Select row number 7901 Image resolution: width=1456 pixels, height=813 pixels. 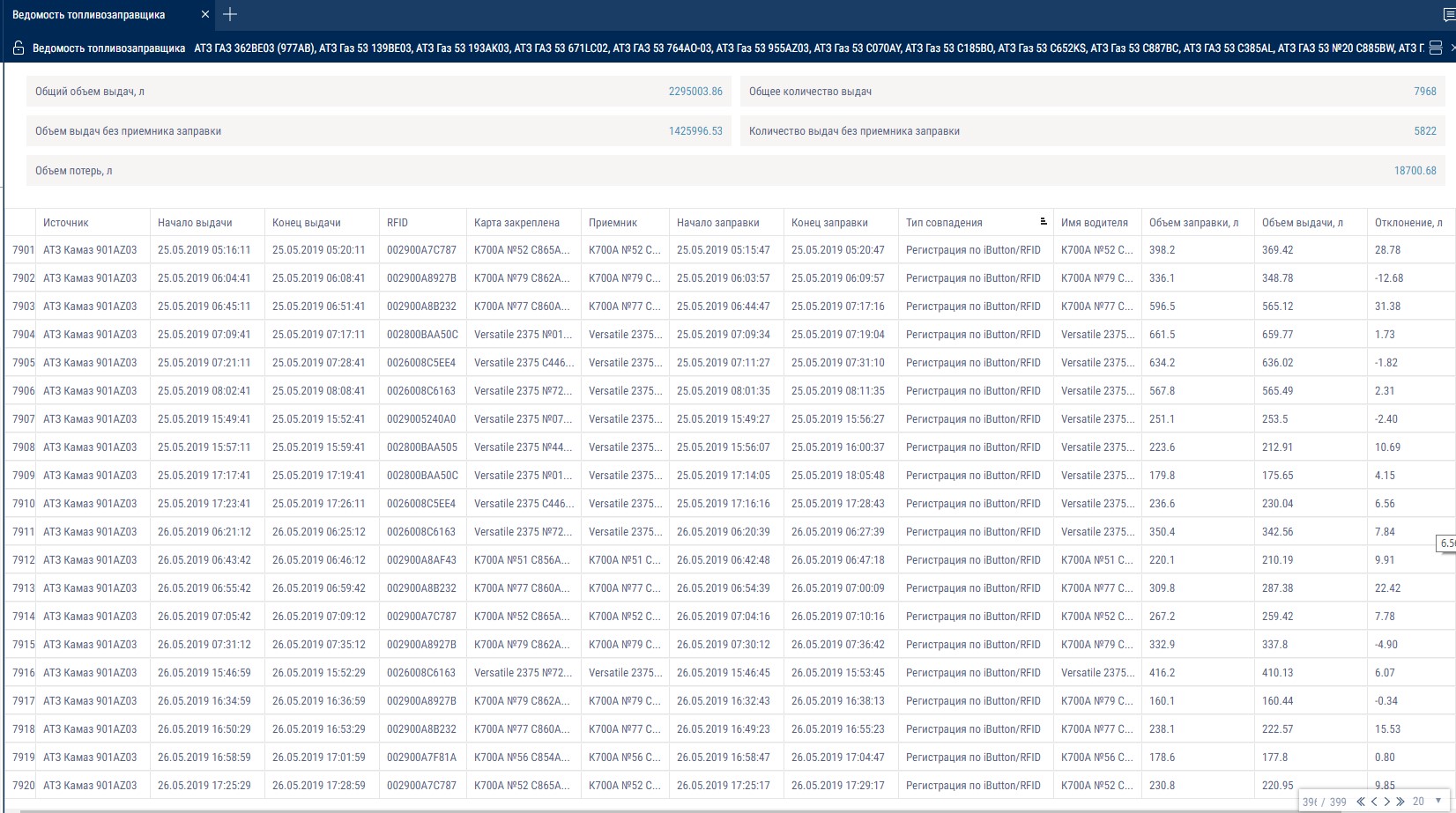click(23, 250)
